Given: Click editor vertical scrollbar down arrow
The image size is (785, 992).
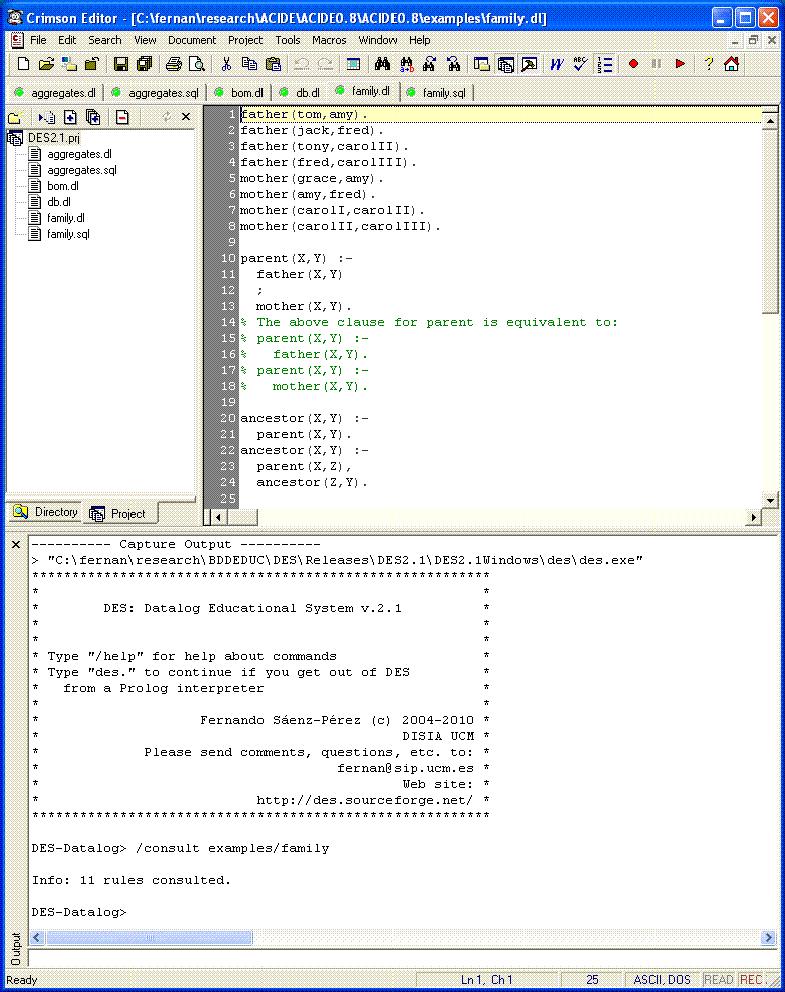Looking at the screenshot, I should coord(770,500).
